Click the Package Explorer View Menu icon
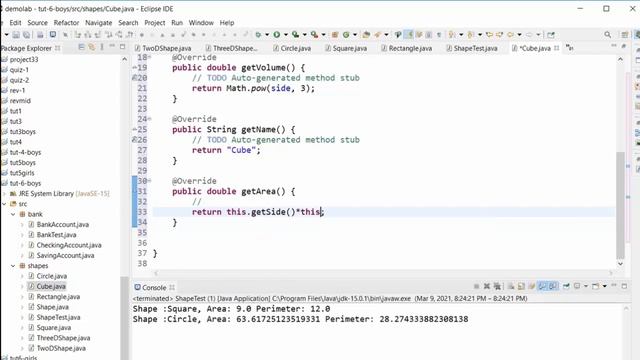 pyautogui.click(x=102, y=47)
